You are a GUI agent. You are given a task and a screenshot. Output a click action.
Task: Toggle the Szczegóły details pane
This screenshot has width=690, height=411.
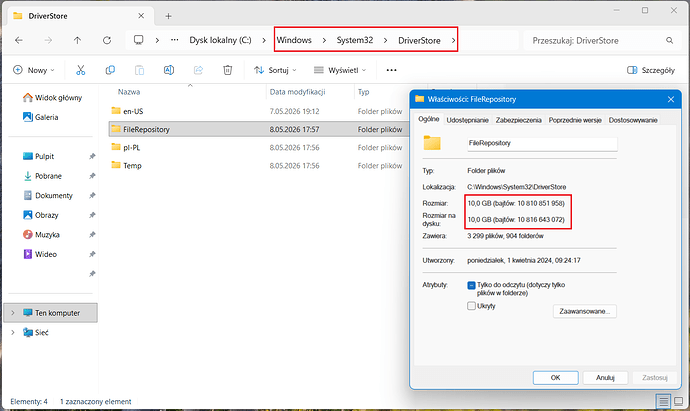[x=651, y=70]
